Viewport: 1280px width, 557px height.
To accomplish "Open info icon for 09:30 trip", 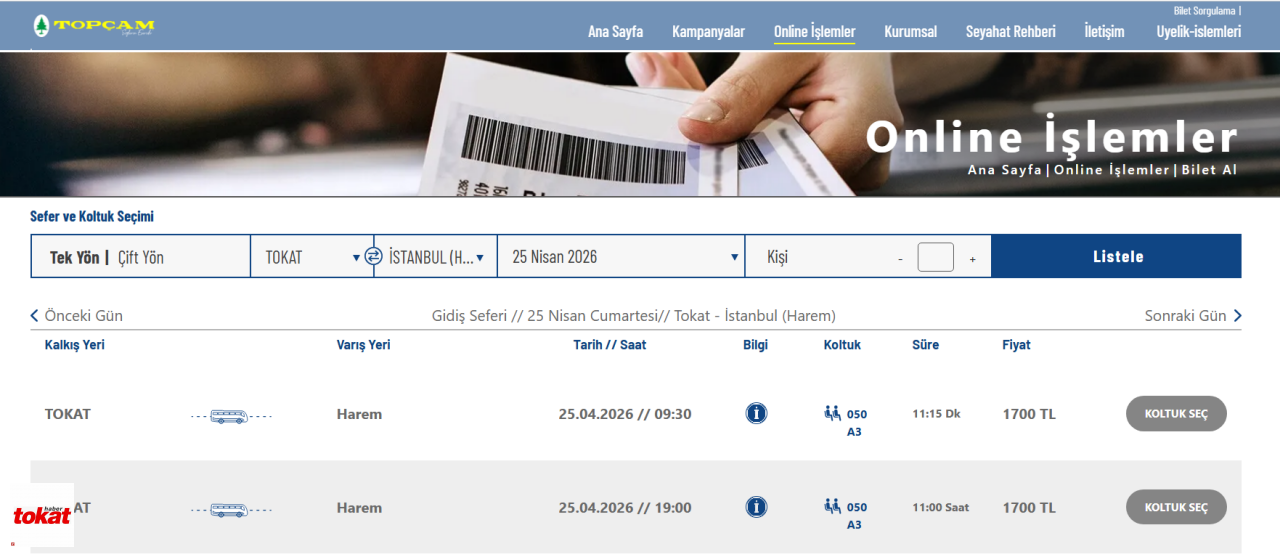I will pyautogui.click(x=756, y=413).
